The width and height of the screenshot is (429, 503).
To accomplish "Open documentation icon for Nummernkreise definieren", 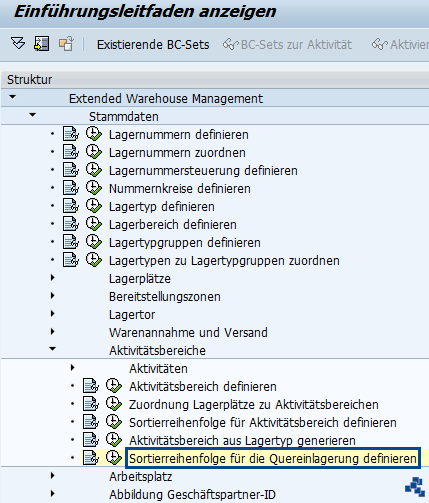I will click(x=71, y=188).
